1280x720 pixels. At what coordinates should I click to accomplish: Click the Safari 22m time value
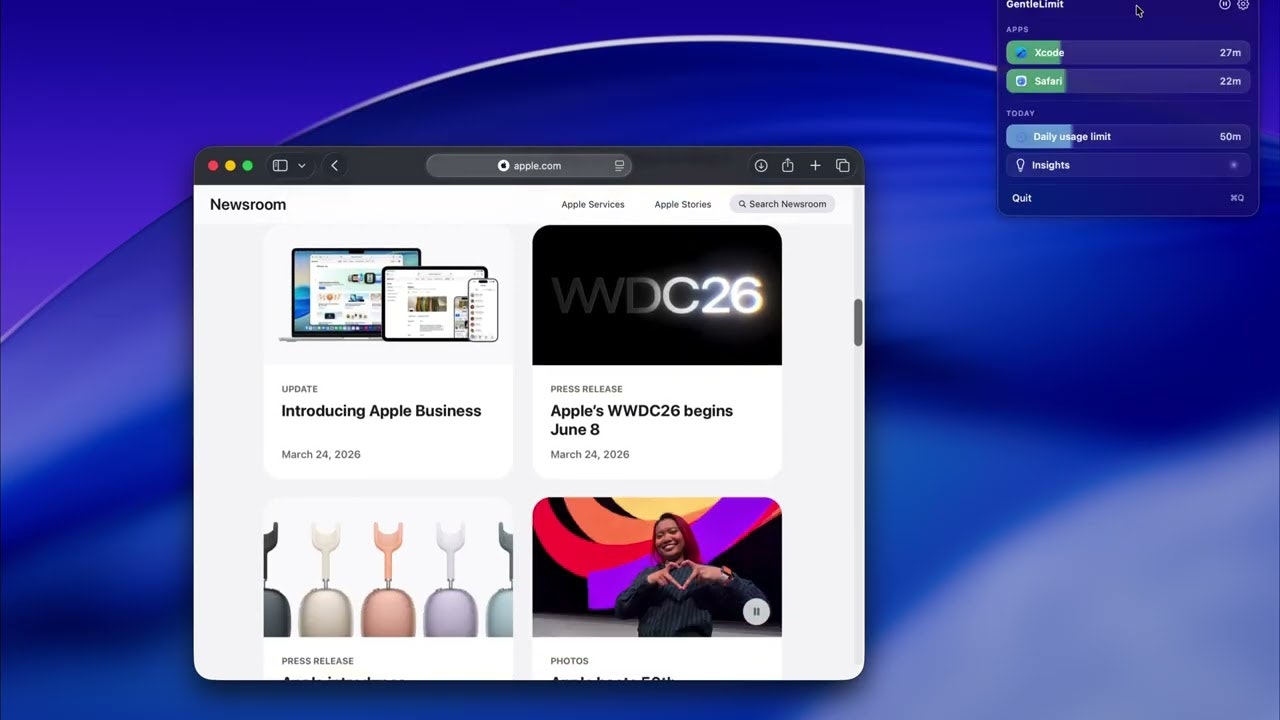click(1230, 81)
